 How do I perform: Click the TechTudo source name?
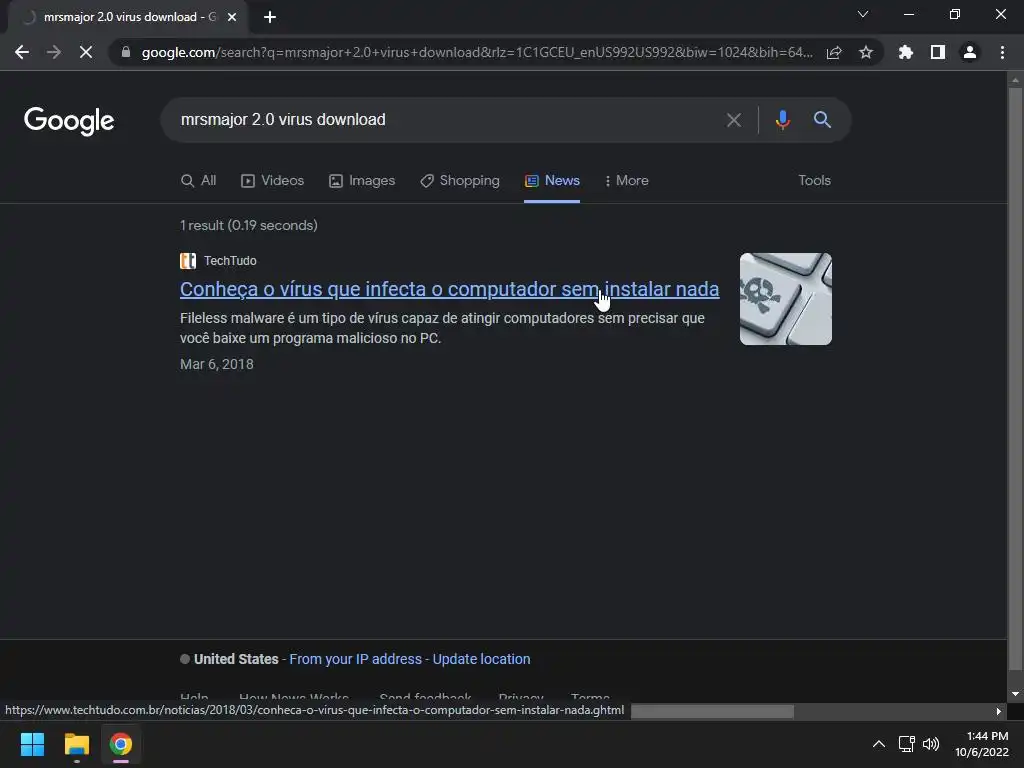(x=230, y=261)
